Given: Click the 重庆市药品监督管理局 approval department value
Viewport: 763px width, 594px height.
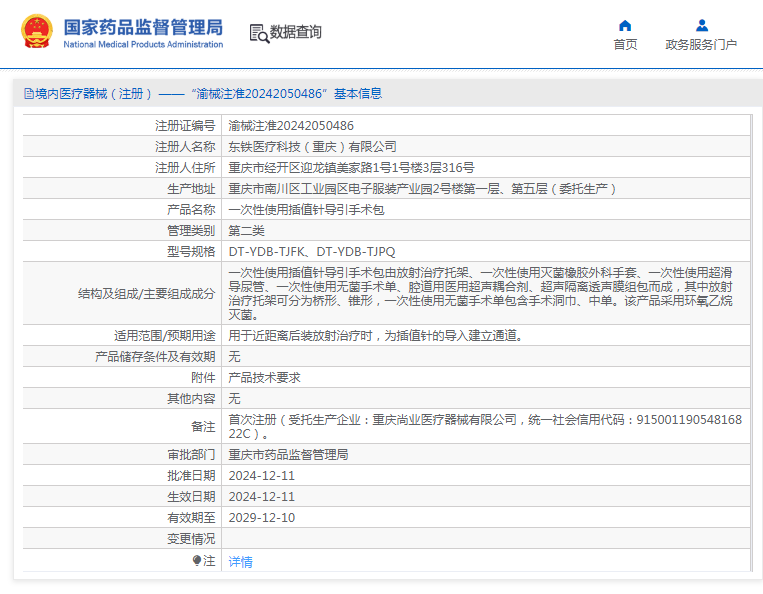Looking at the screenshot, I should click(x=288, y=454).
